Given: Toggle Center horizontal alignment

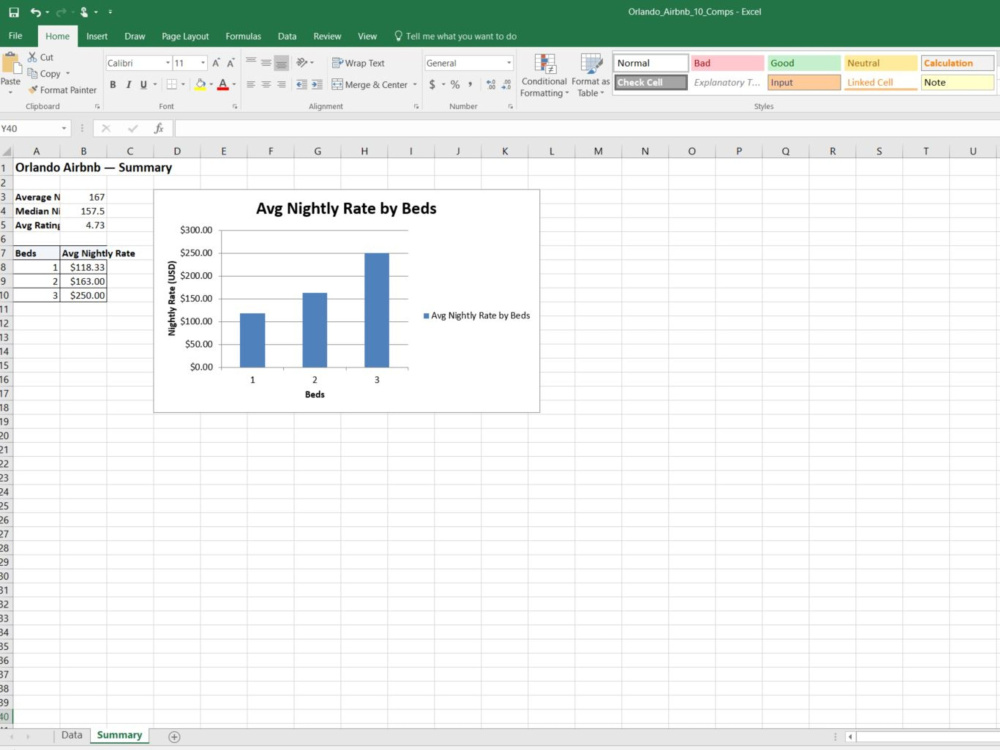Looking at the screenshot, I should pos(266,84).
